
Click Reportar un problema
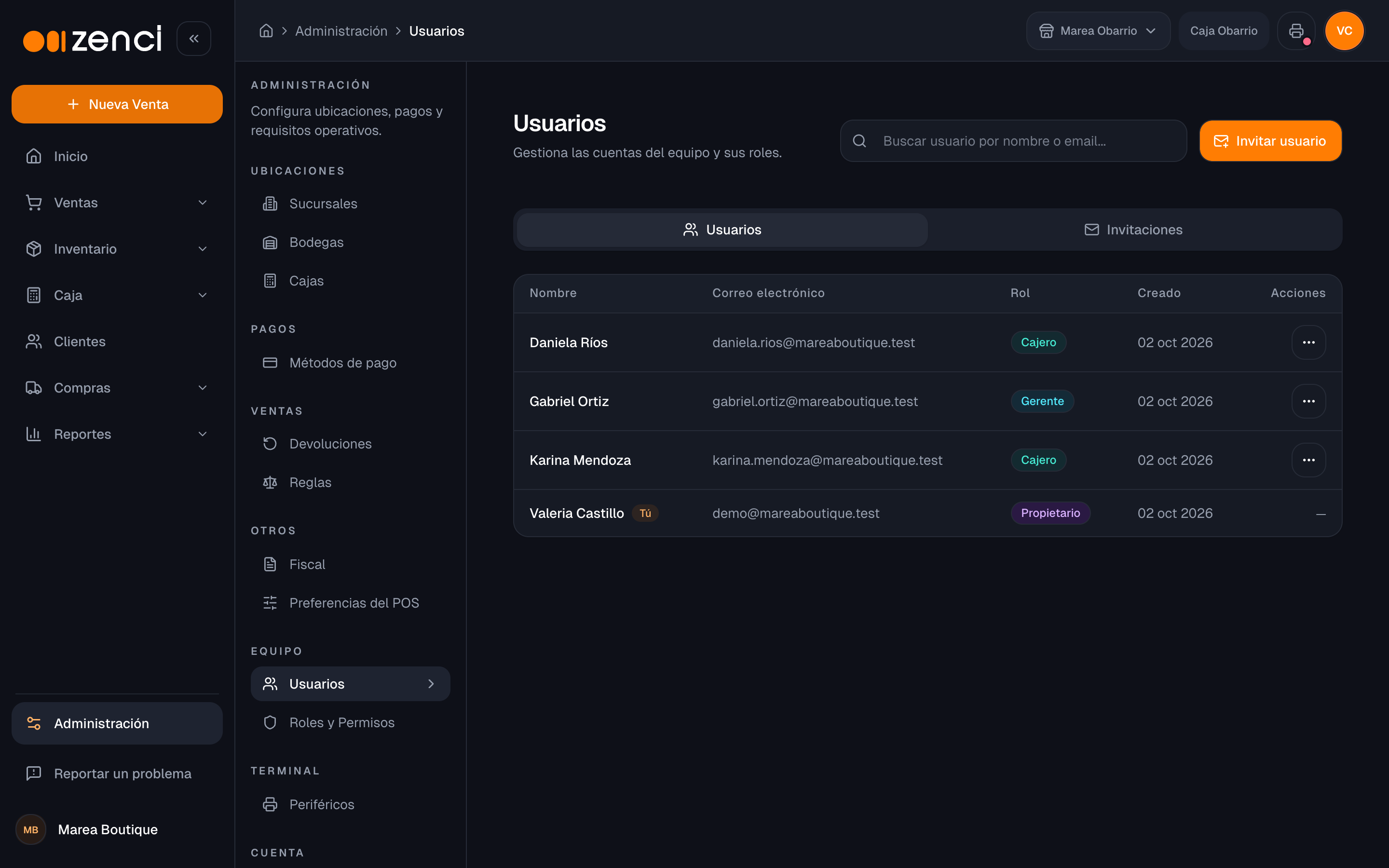117,773
